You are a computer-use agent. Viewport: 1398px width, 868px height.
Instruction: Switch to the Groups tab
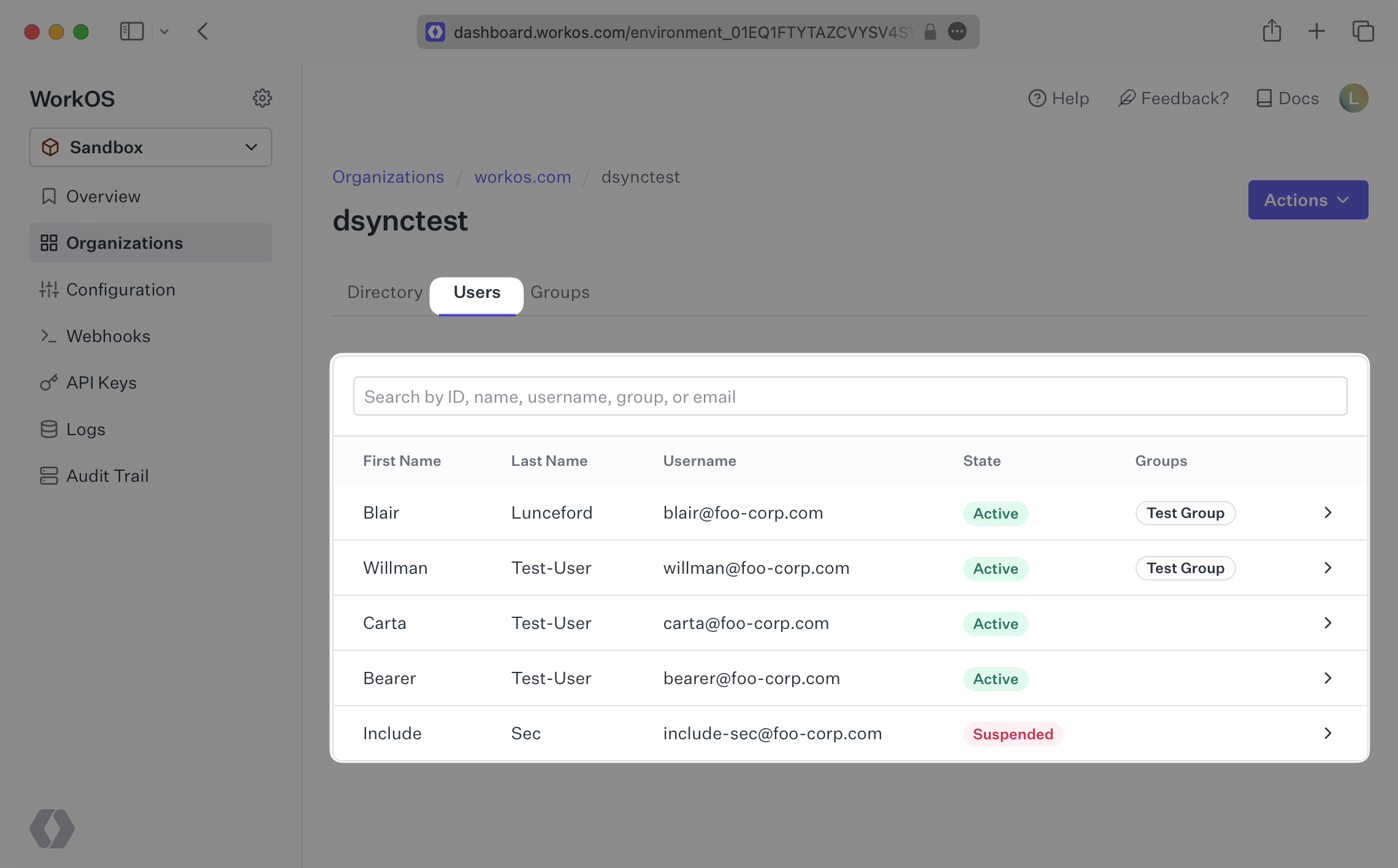(x=559, y=291)
